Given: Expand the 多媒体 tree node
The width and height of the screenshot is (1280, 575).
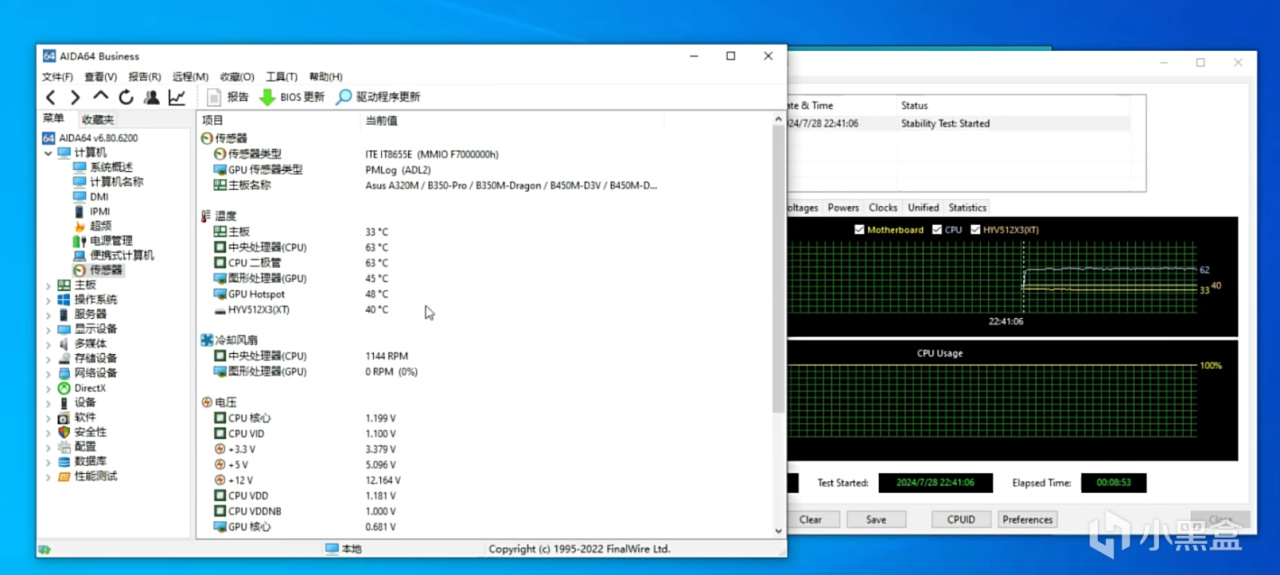Looking at the screenshot, I should click(x=48, y=343).
